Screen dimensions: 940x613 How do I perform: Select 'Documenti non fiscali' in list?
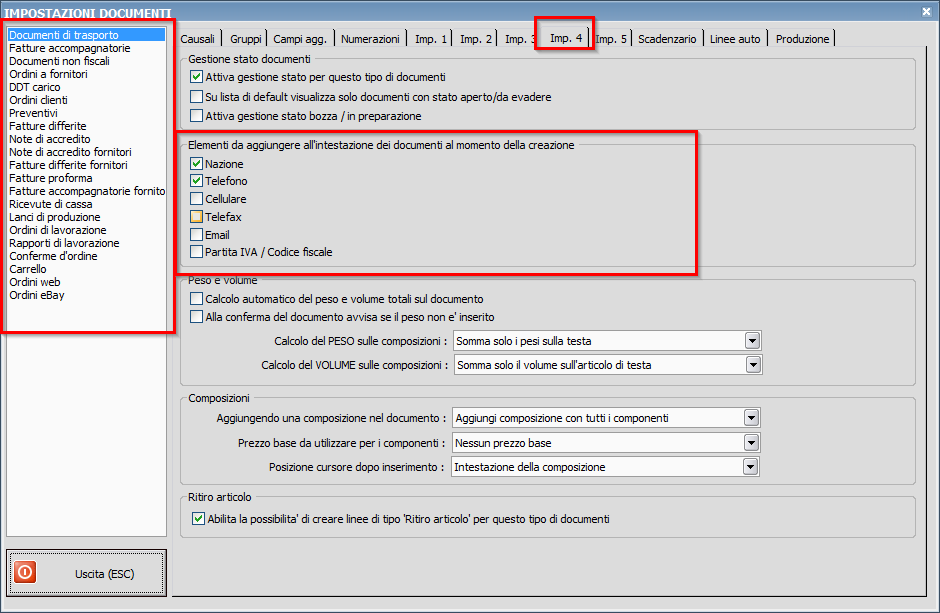click(x=86, y=61)
